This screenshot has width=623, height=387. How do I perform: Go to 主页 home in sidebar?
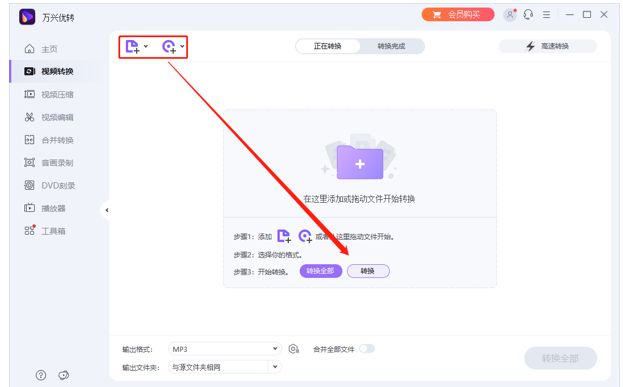[x=49, y=49]
